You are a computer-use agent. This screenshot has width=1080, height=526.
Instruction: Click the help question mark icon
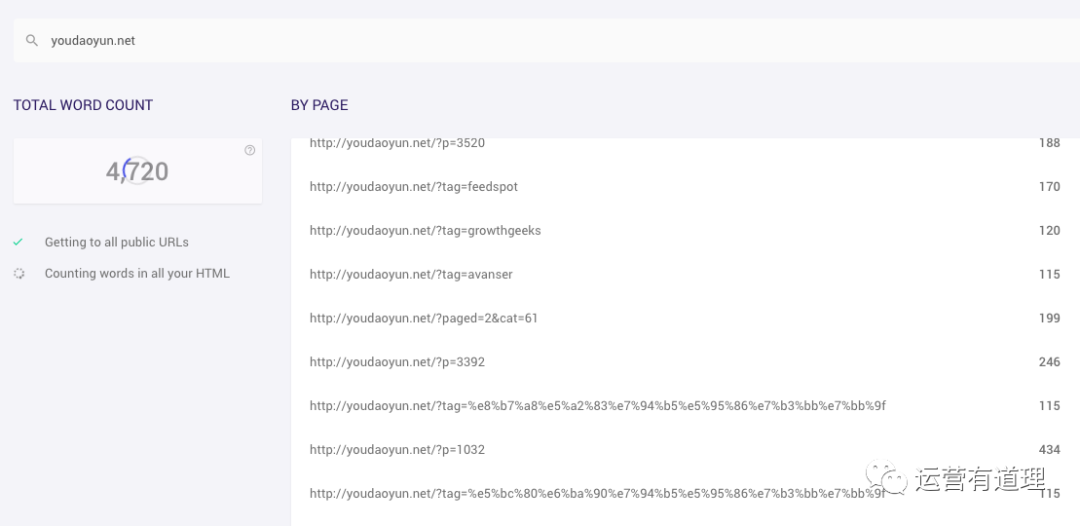(249, 150)
